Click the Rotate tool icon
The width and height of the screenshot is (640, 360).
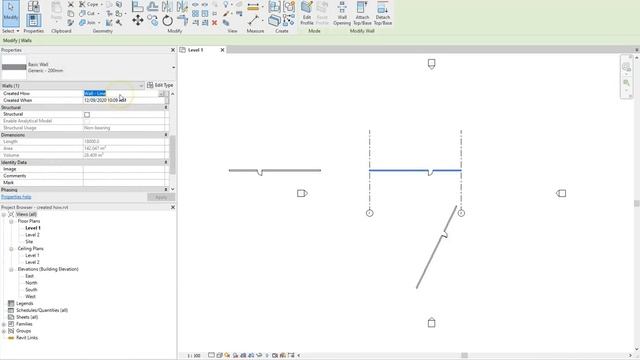coord(167,20)
